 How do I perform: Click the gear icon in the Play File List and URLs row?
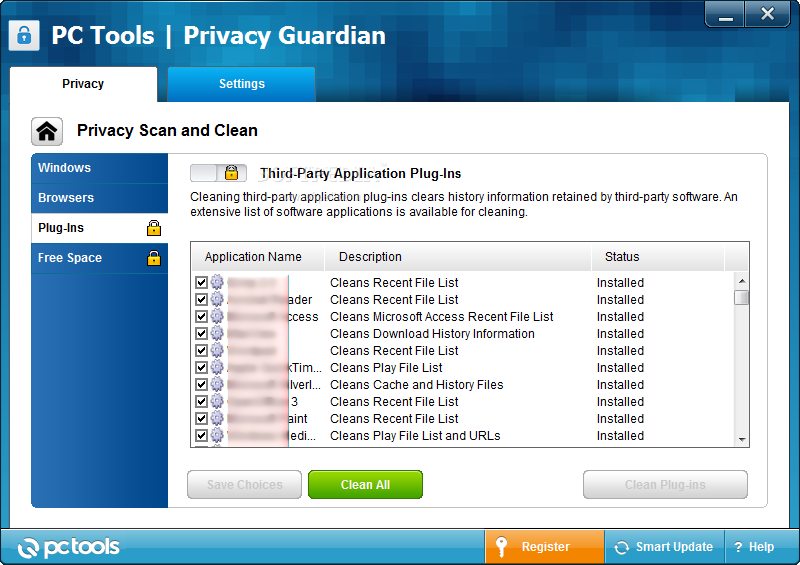coord(217,435)
